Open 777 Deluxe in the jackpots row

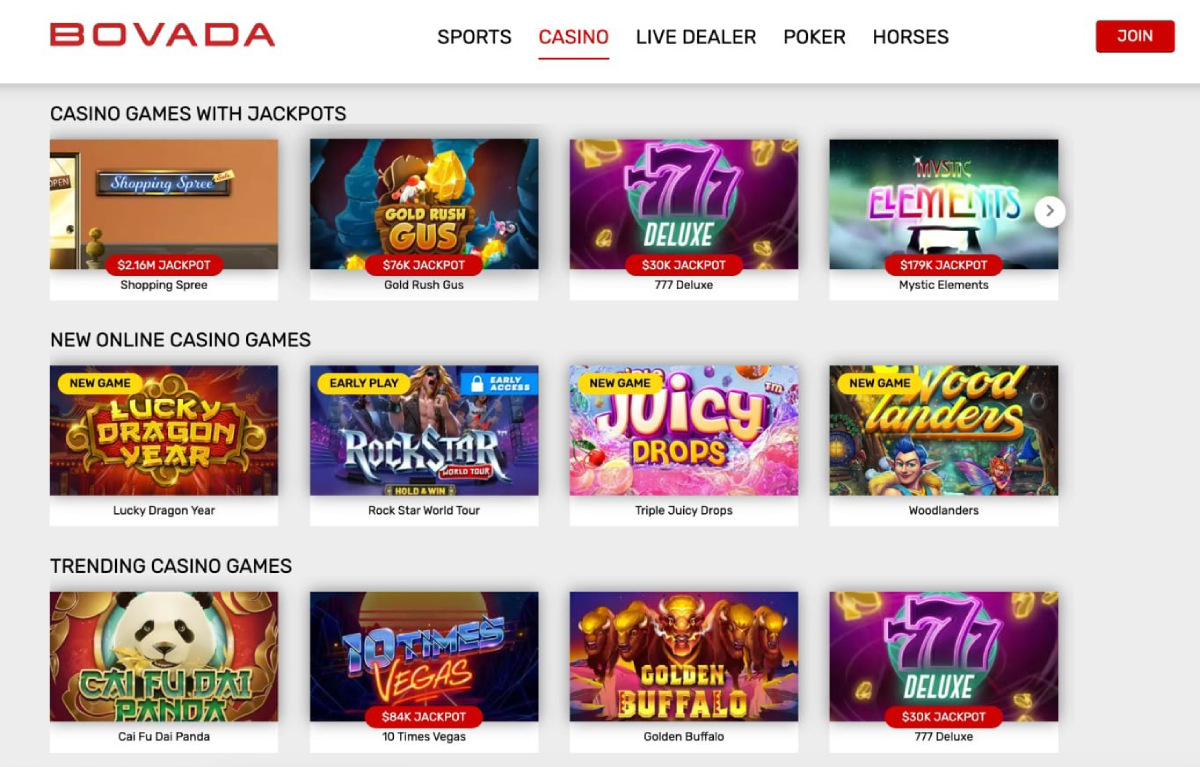684,204
